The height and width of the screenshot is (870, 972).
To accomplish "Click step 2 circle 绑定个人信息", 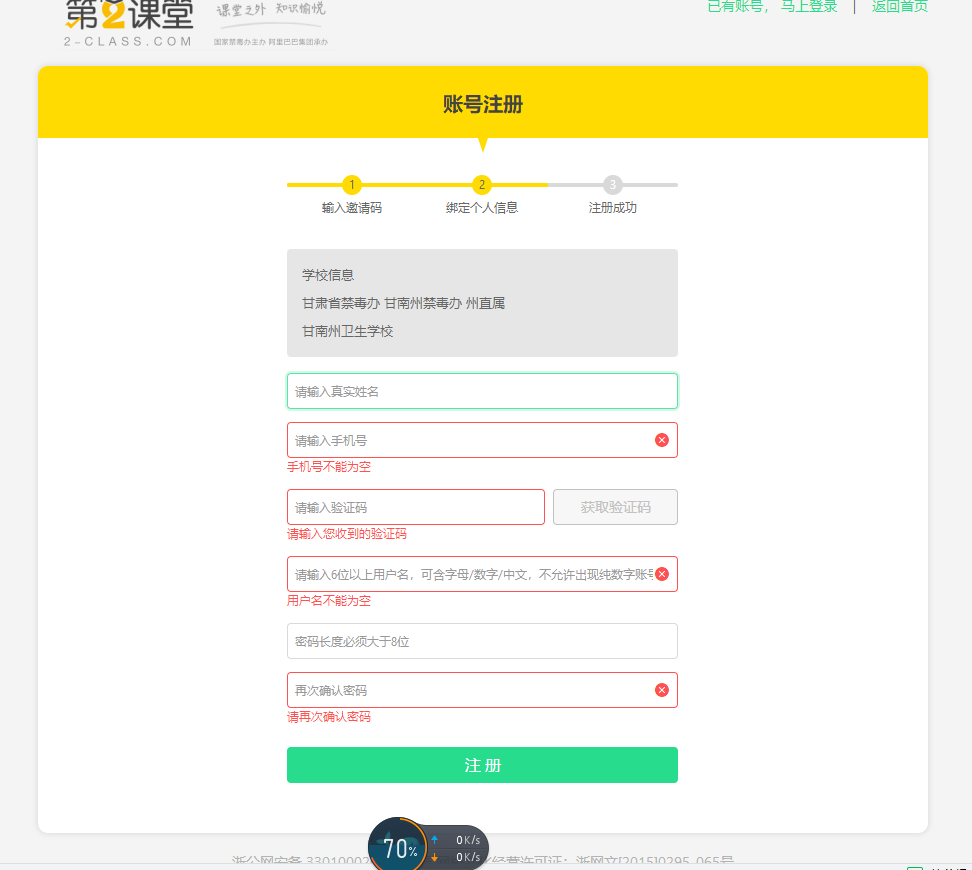I will tap(482, 185).
